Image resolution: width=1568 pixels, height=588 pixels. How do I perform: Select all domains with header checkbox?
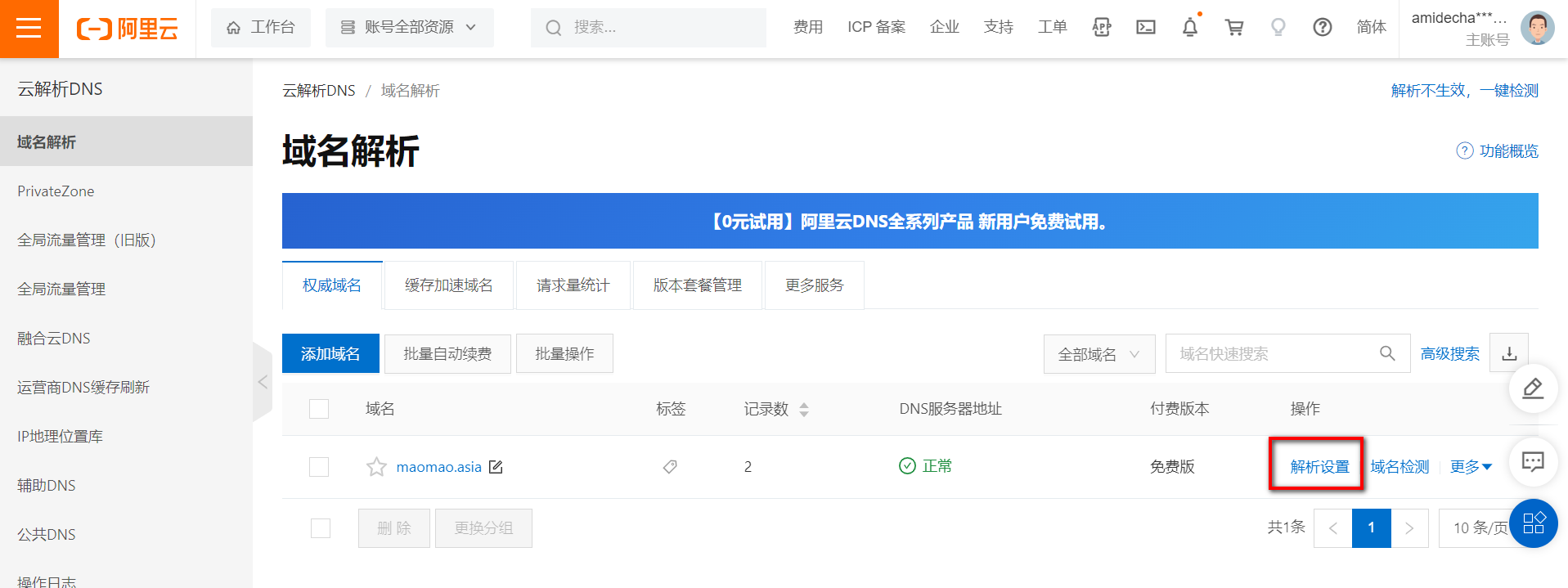[319, 409]
